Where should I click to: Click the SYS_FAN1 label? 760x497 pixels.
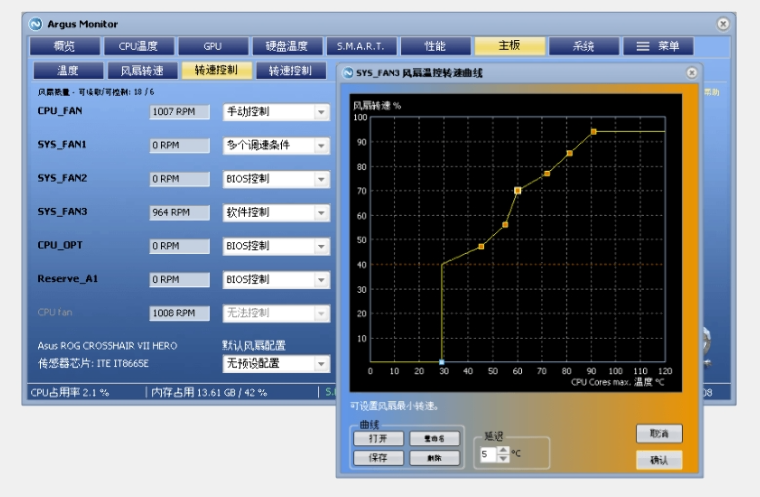[x=62, y=144]
